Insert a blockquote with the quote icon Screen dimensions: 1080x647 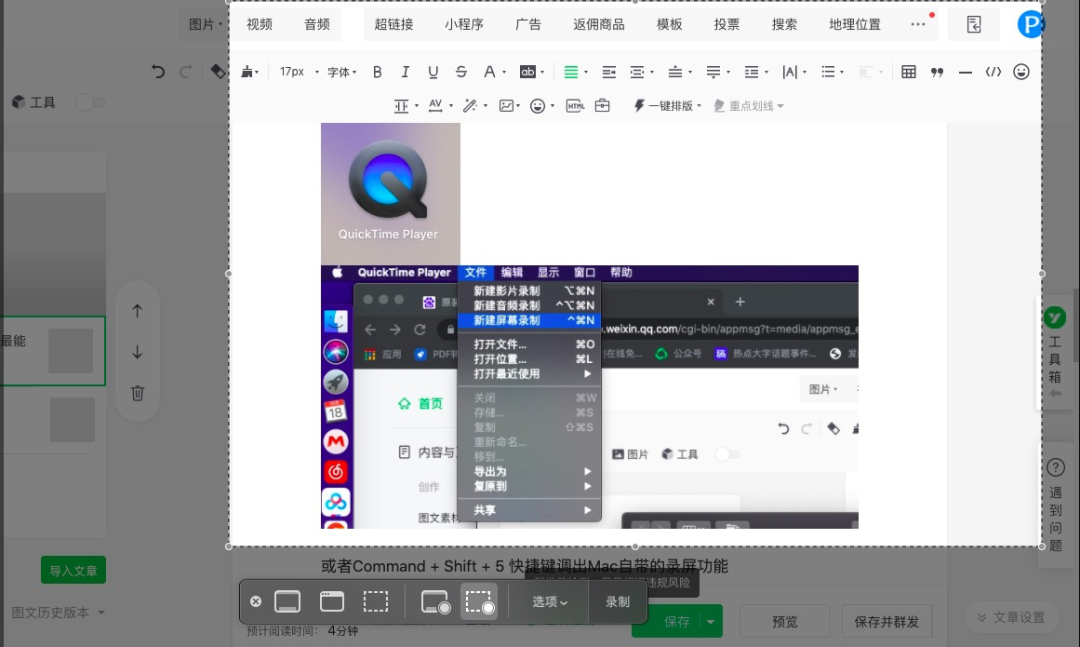[x=937, y=72]
